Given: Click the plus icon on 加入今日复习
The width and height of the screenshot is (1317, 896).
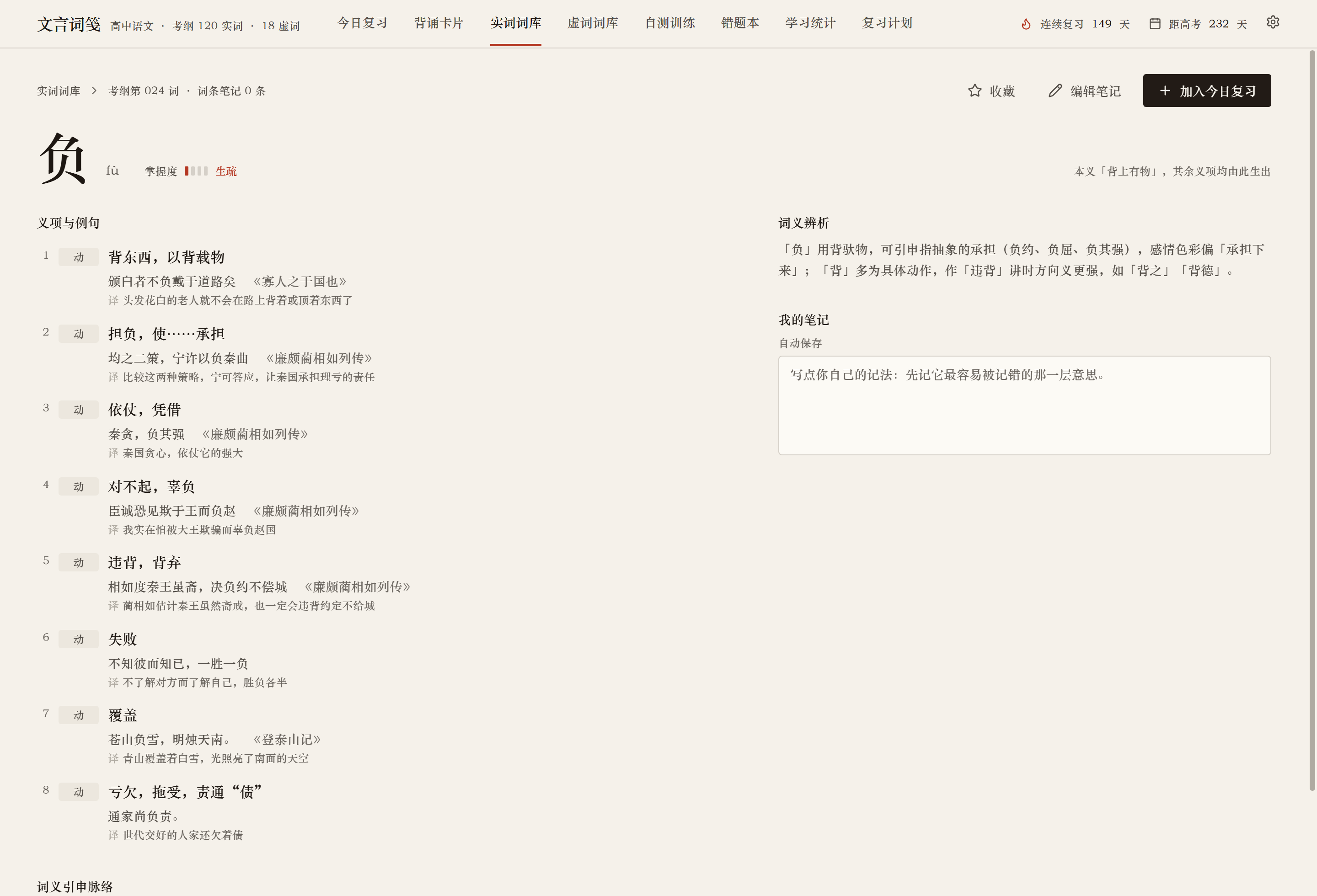Looking at the screenshot, I should pos(1165,91).
